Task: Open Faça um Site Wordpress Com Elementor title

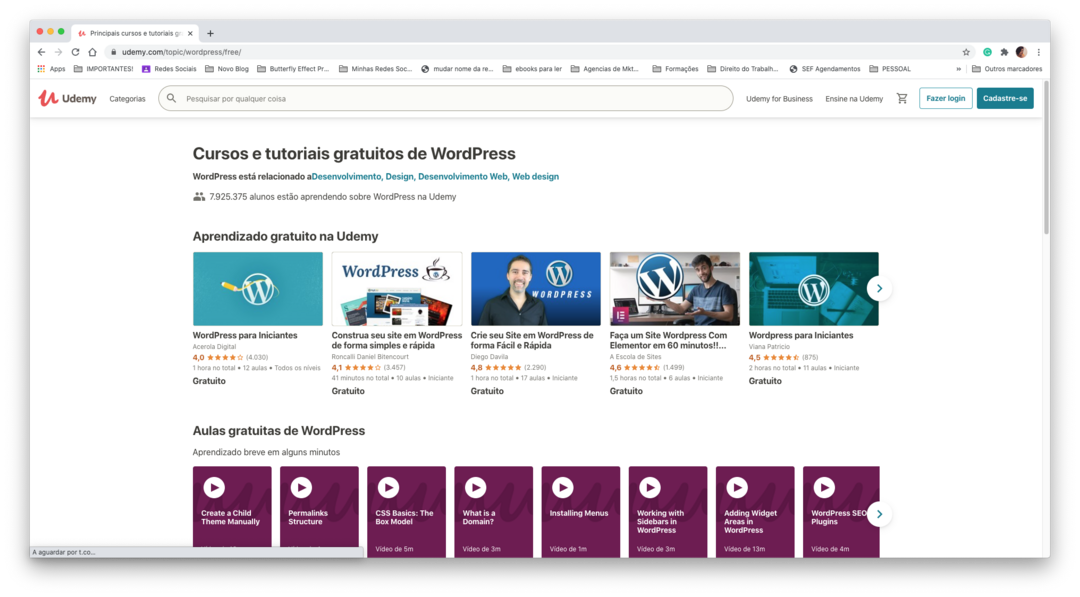Action: [x=668, y=340]
